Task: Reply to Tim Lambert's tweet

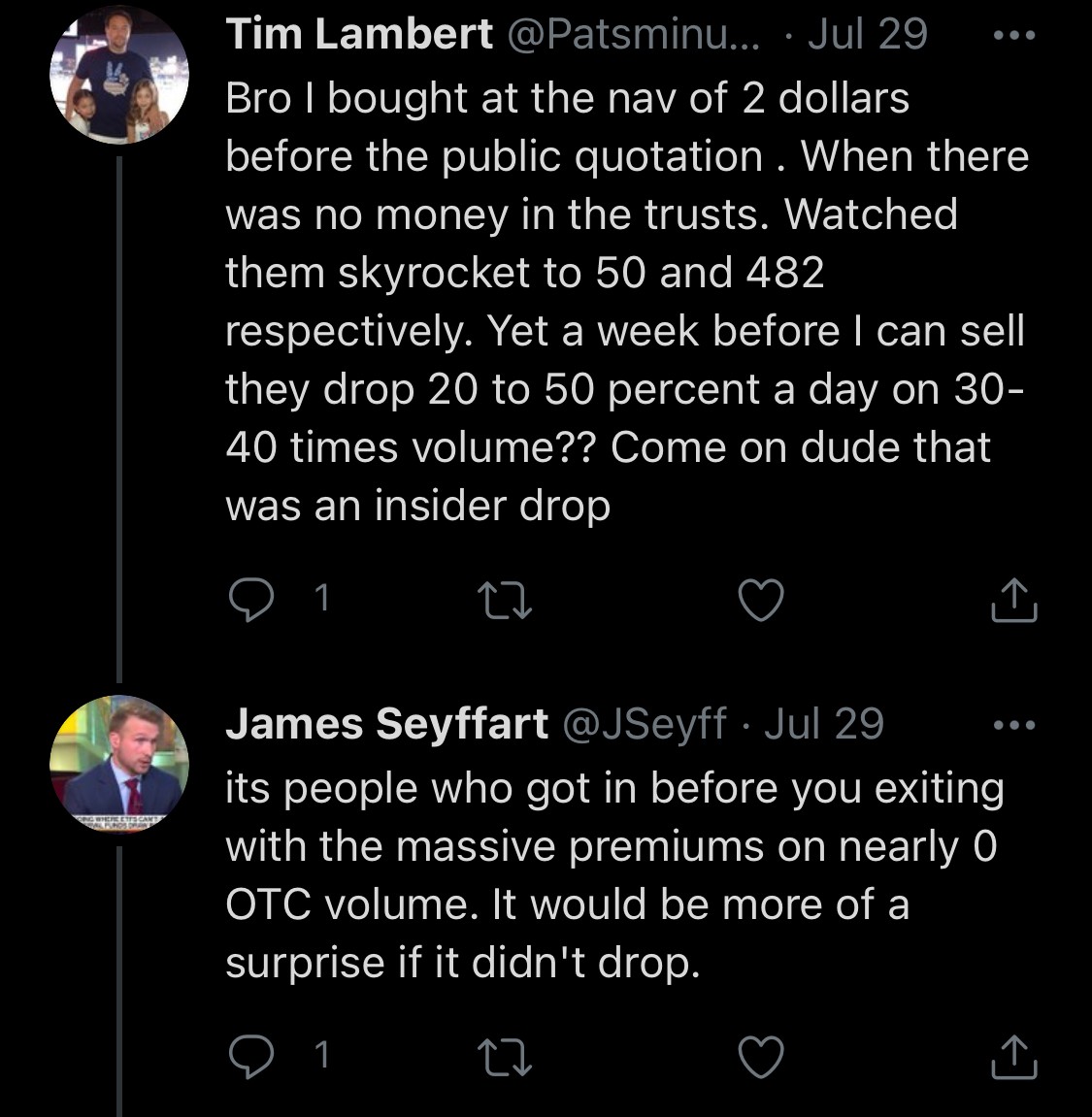Action: (x=250, y=599)
